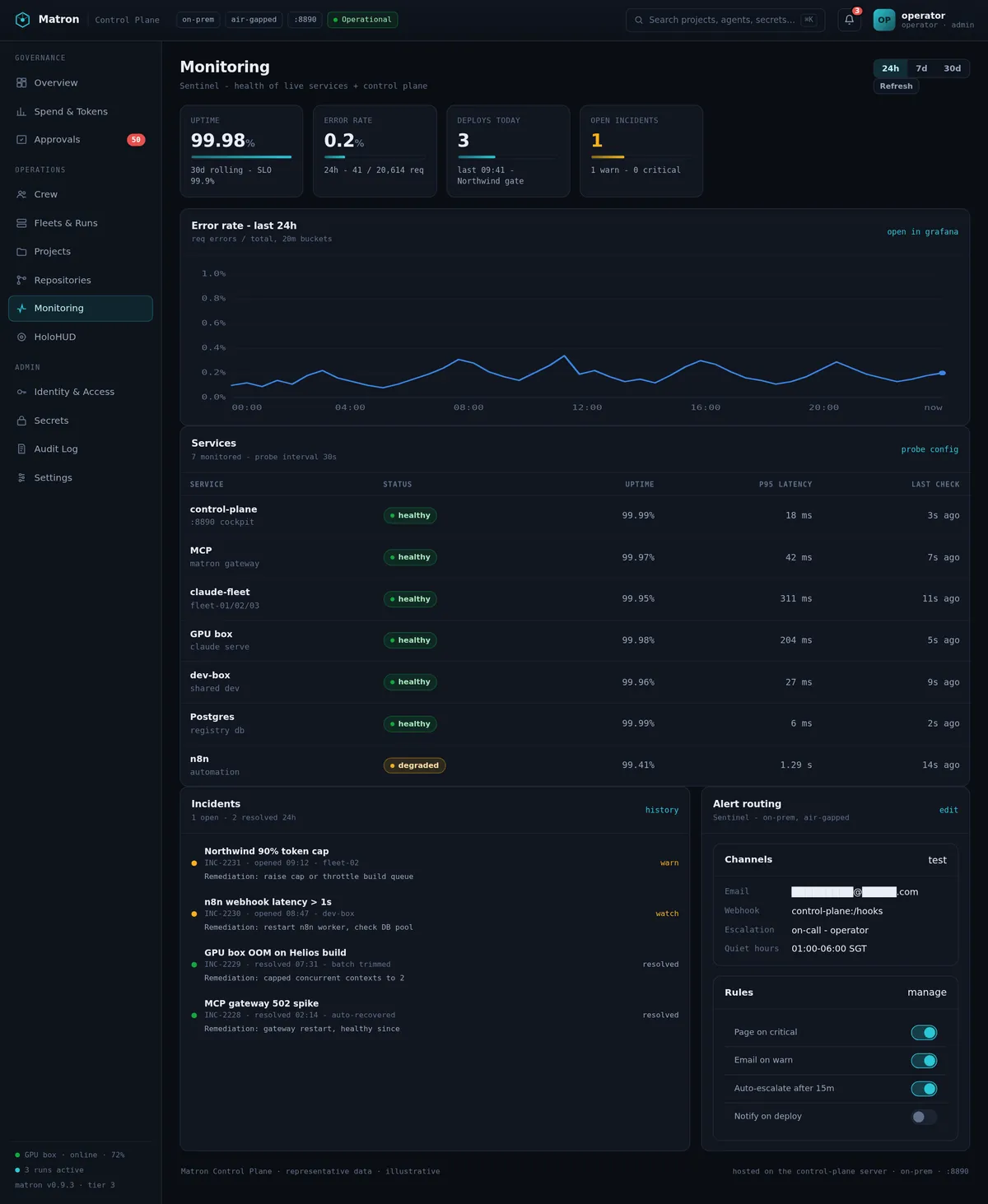Toggle the Page on critical switch
This screenshot has width=988, height=1204.
[924, 1033]
